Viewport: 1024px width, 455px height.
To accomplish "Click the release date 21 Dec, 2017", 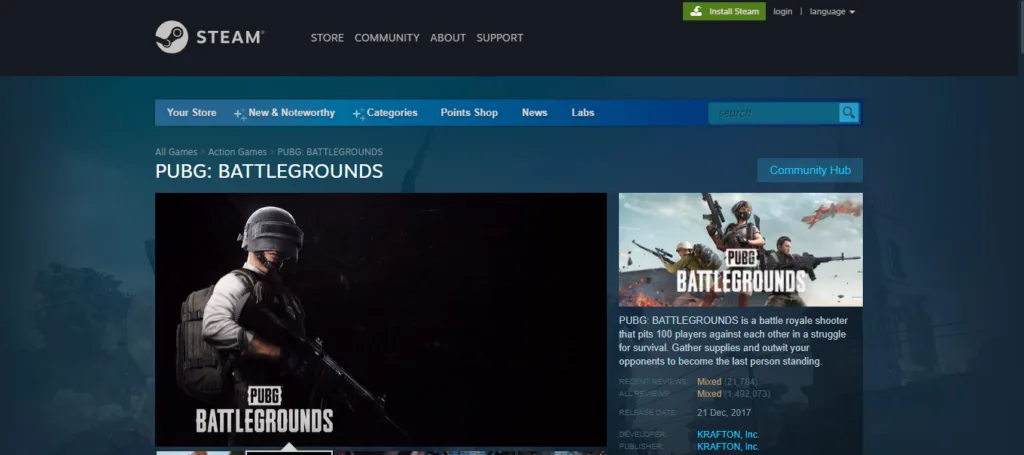I will pos(724,413).
